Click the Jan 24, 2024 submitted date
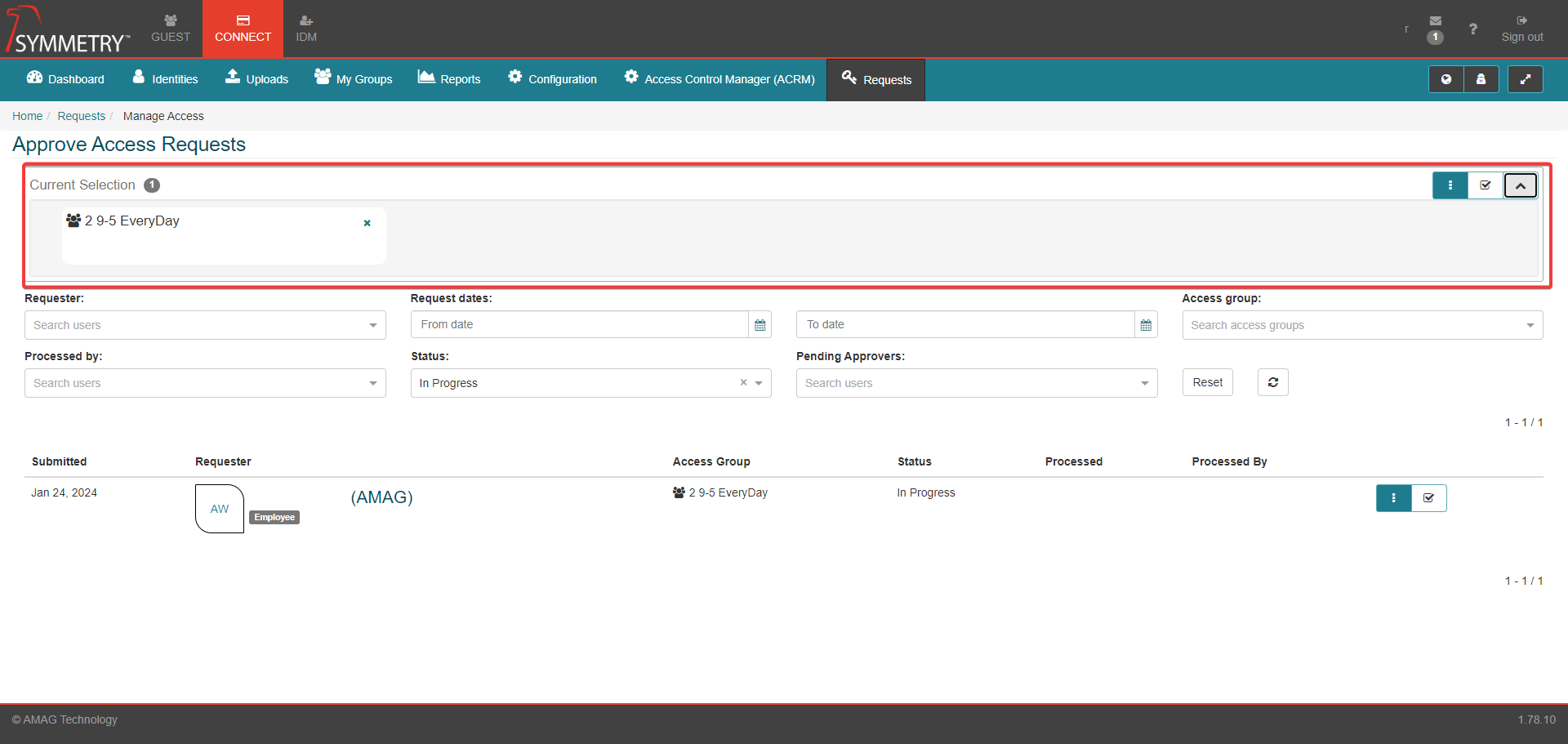The image size is (1568, 744). click(64, 492)
